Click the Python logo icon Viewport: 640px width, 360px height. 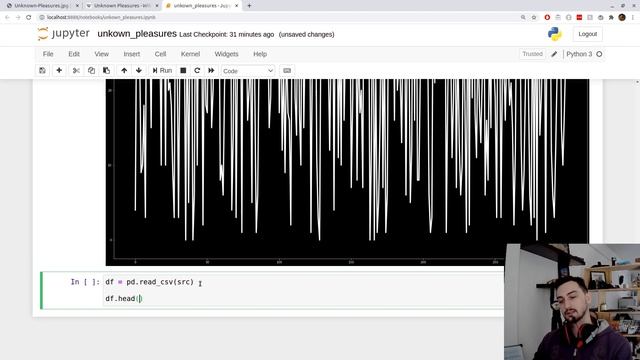pos(555,34)
